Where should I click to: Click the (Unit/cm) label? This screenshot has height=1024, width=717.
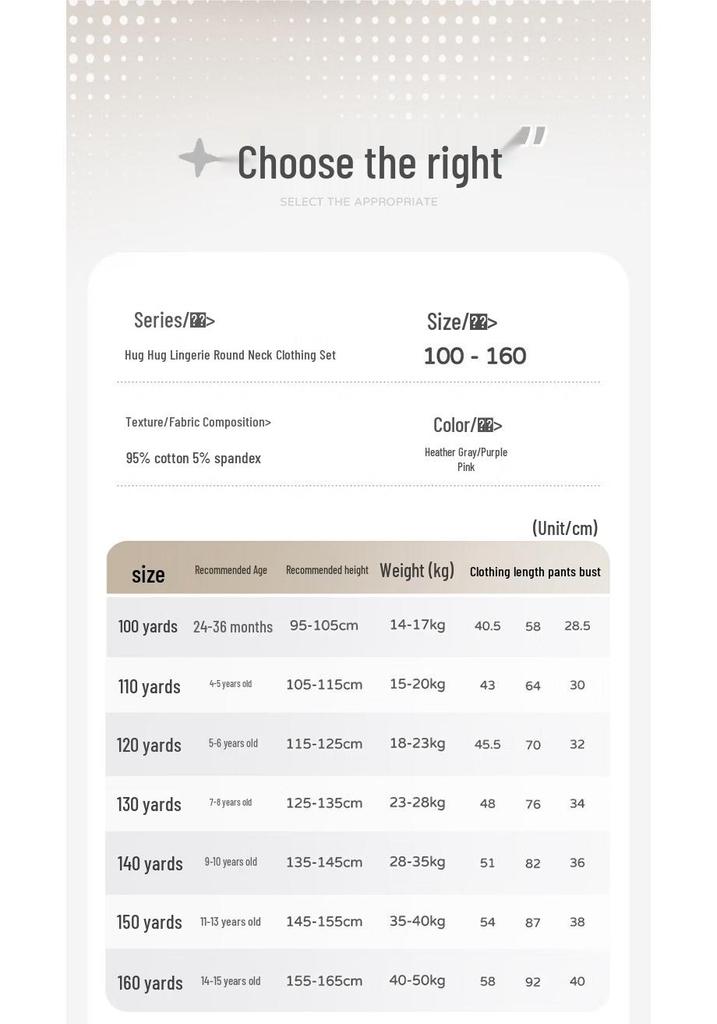click(565, 528)
